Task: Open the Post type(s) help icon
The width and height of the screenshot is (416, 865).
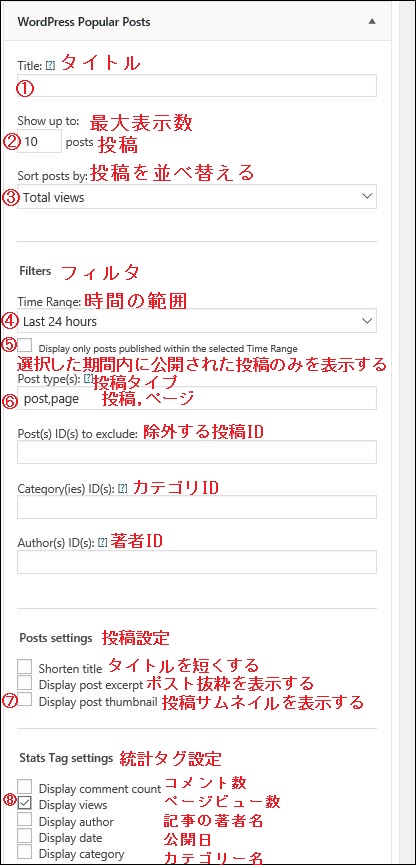Action: [x=88, y=379]
